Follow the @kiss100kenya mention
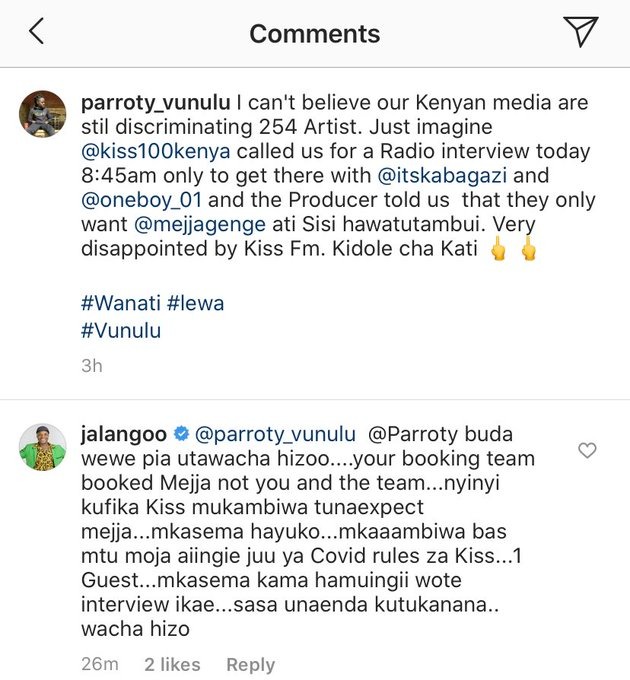 tap(156, 152)
